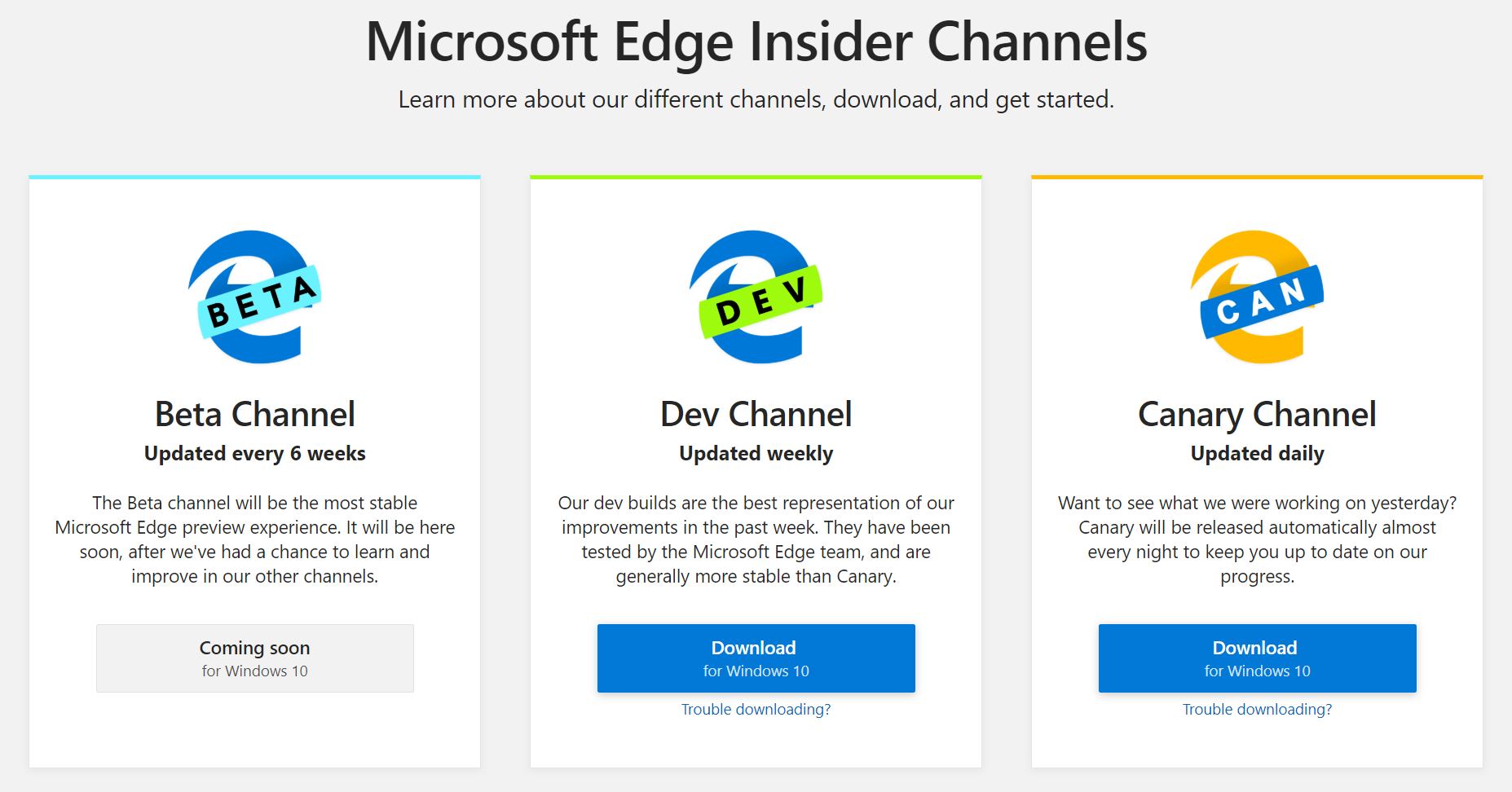Click the 'Updated every 6 weeks' text
Image resolution: width=1512 pixels, height=792 pixels.
tap(254, 454)
